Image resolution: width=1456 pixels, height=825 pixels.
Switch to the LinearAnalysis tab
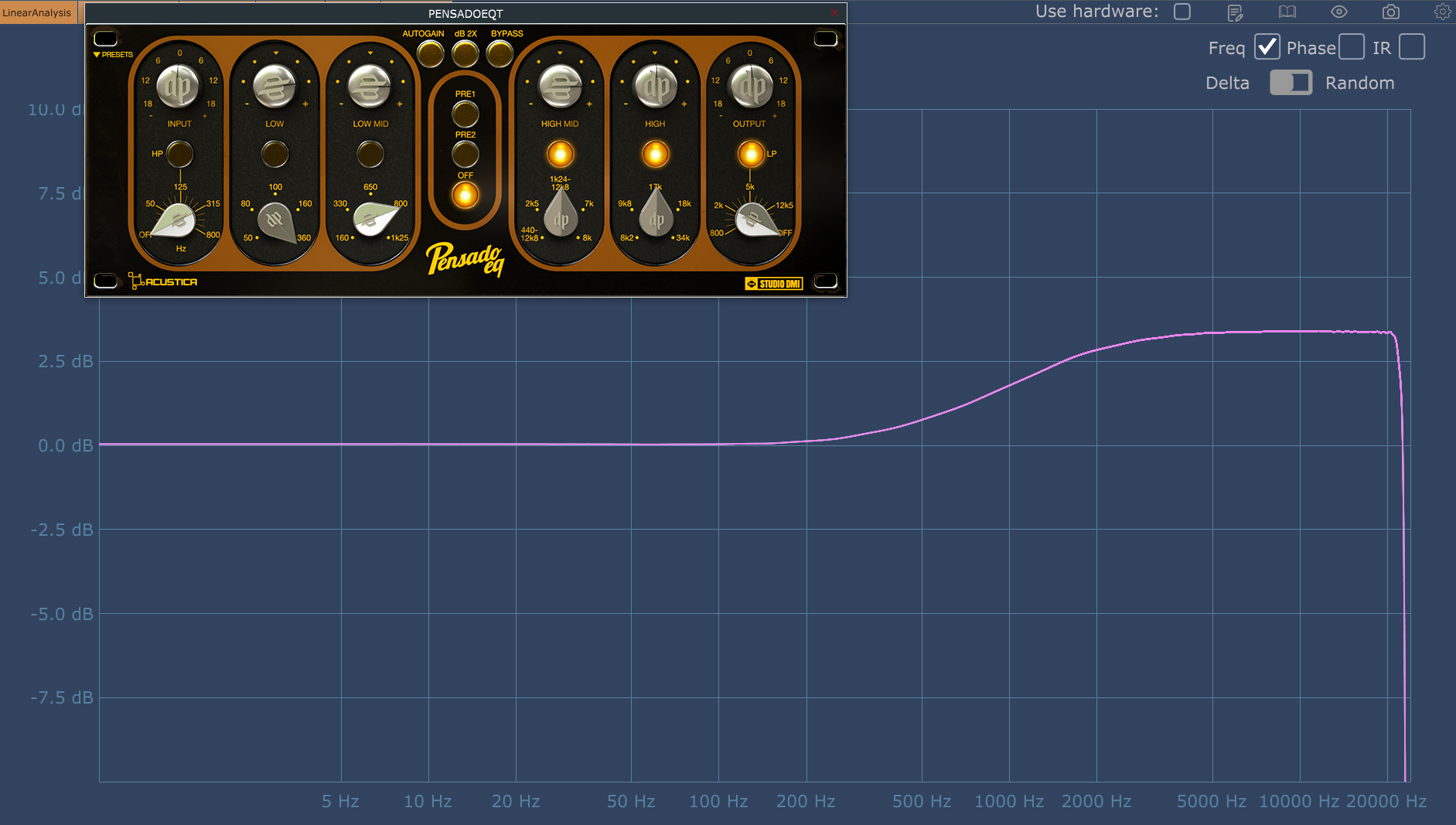tap(37, 12)
